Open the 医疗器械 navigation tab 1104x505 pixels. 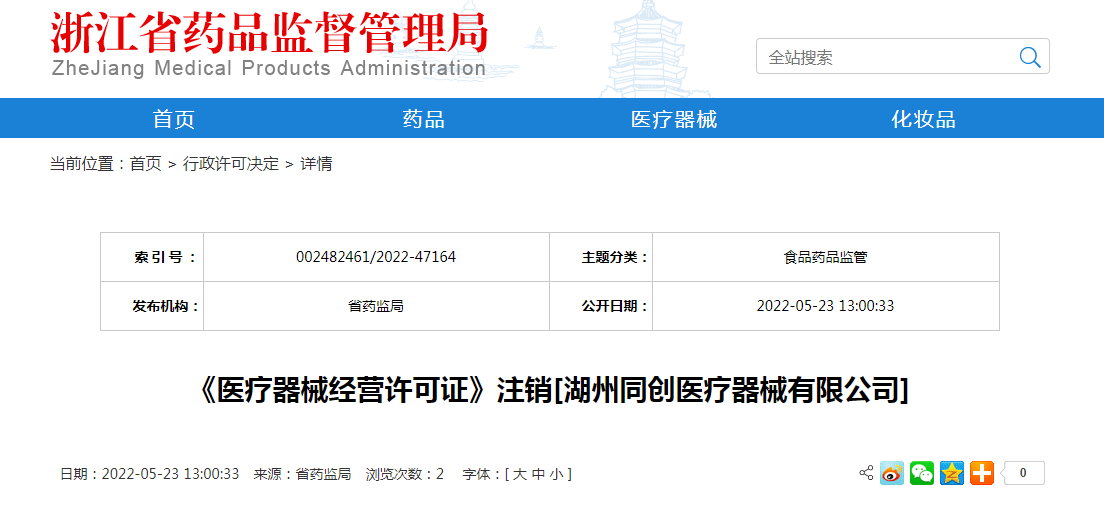coord(674,119)
